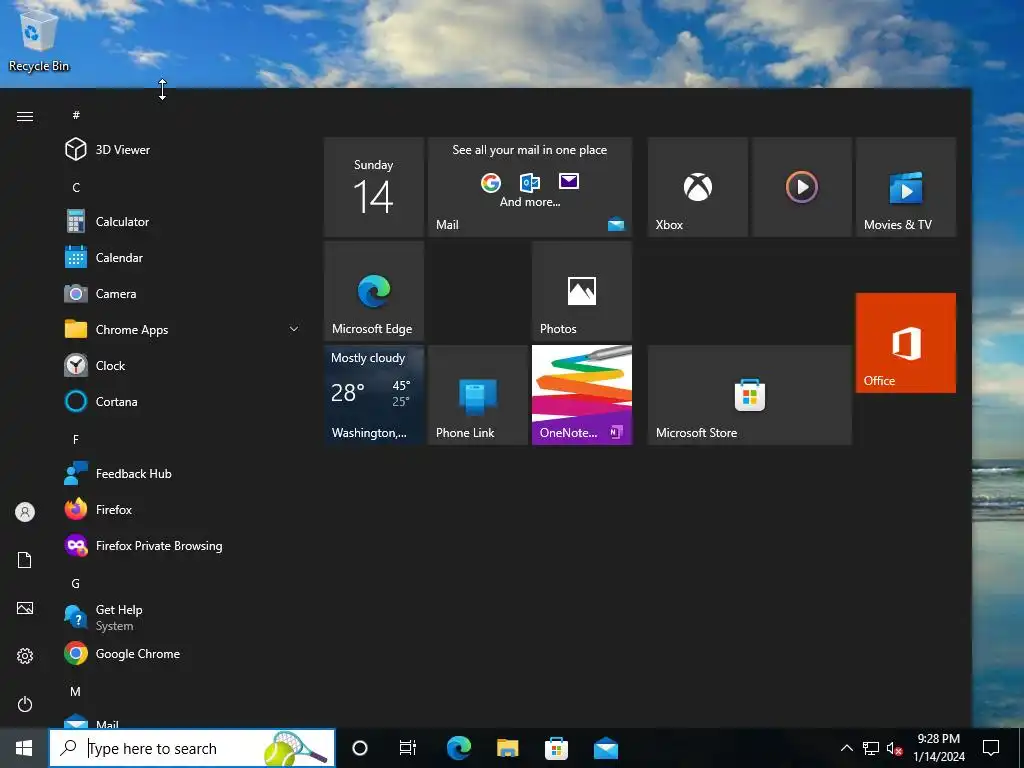The width and height of the screenshot is (1024, 768).
Task: Open the clock showing 9:28 PM
Action: (x=938, y=748)
